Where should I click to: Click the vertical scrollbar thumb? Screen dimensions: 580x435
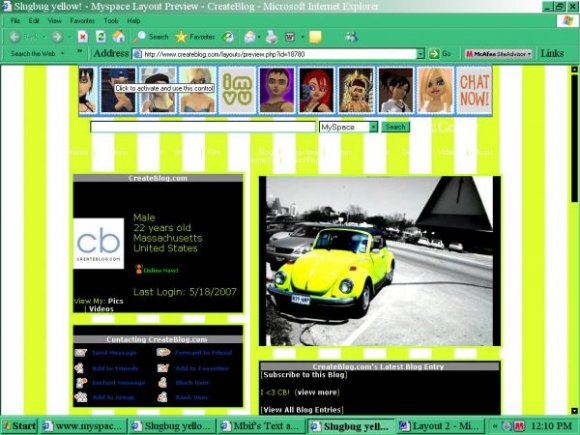(x=574, y=138)
